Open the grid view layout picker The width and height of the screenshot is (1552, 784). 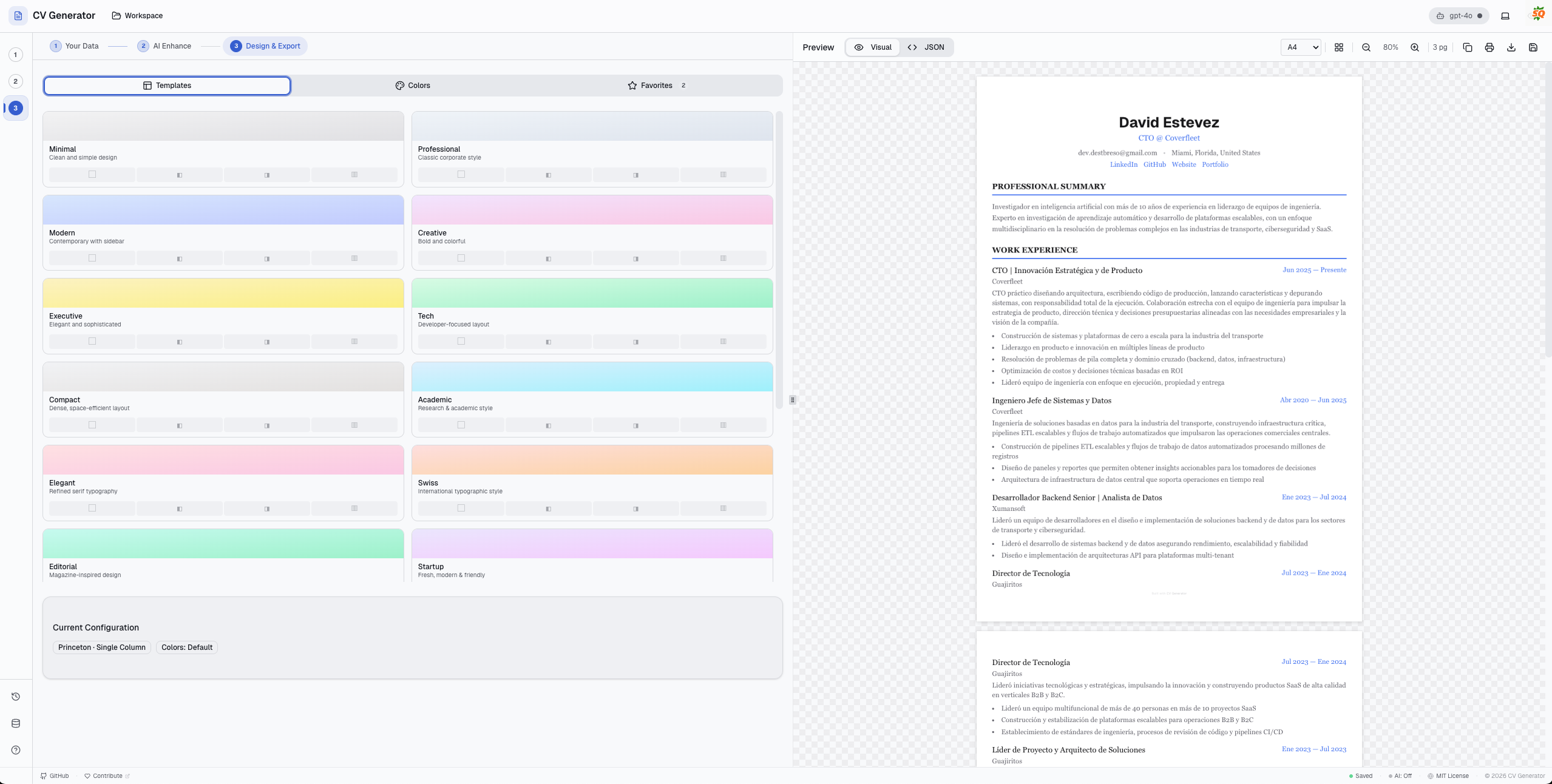click(1339, 47)
